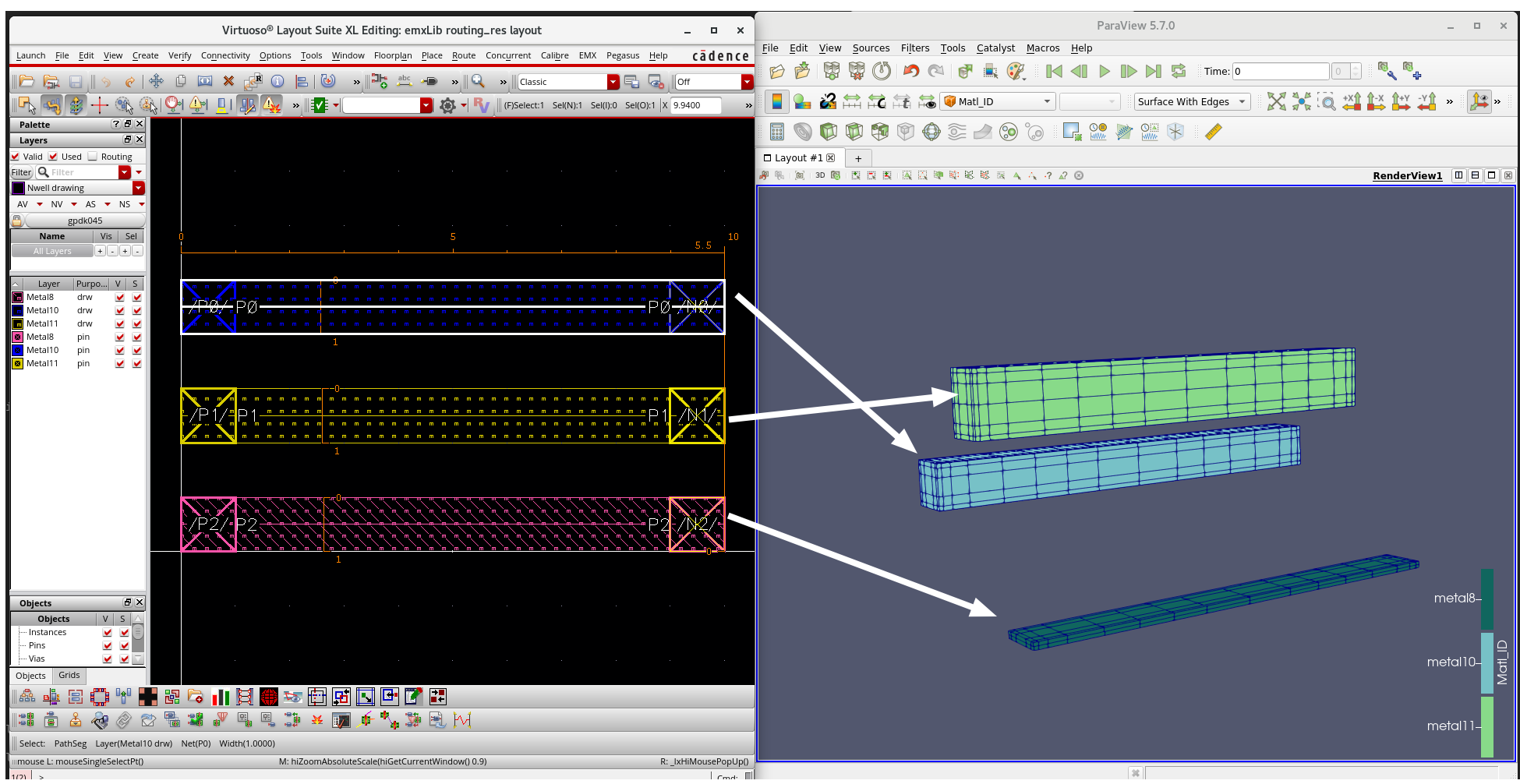Toggle Color Legend Visibility in ParaView
This screenshot has height=784, width=1520.
776,101
